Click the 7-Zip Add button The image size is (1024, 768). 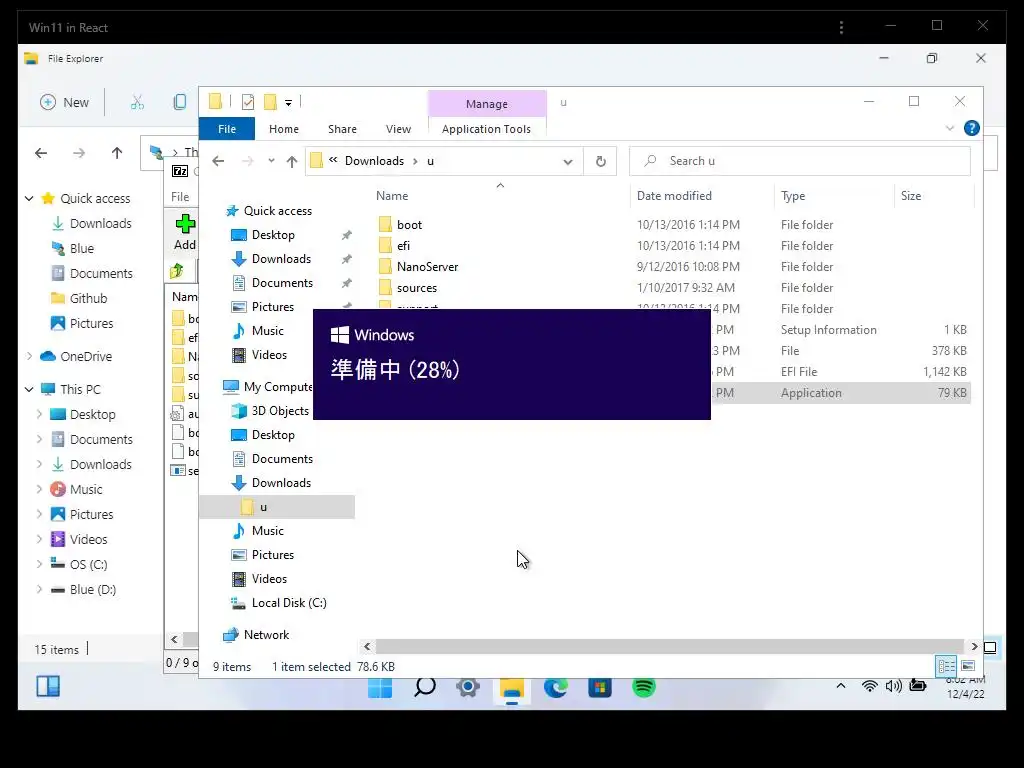click(x=185, y=233)
